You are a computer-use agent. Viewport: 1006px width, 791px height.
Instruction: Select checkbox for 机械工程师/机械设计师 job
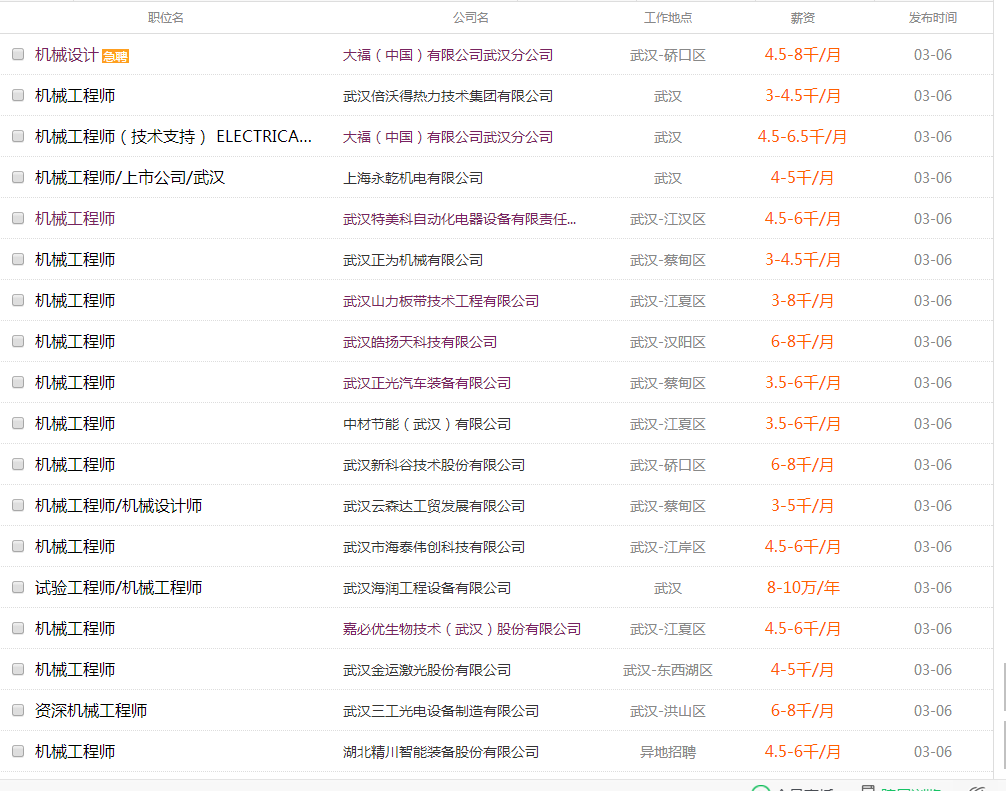tap(18, 506)
